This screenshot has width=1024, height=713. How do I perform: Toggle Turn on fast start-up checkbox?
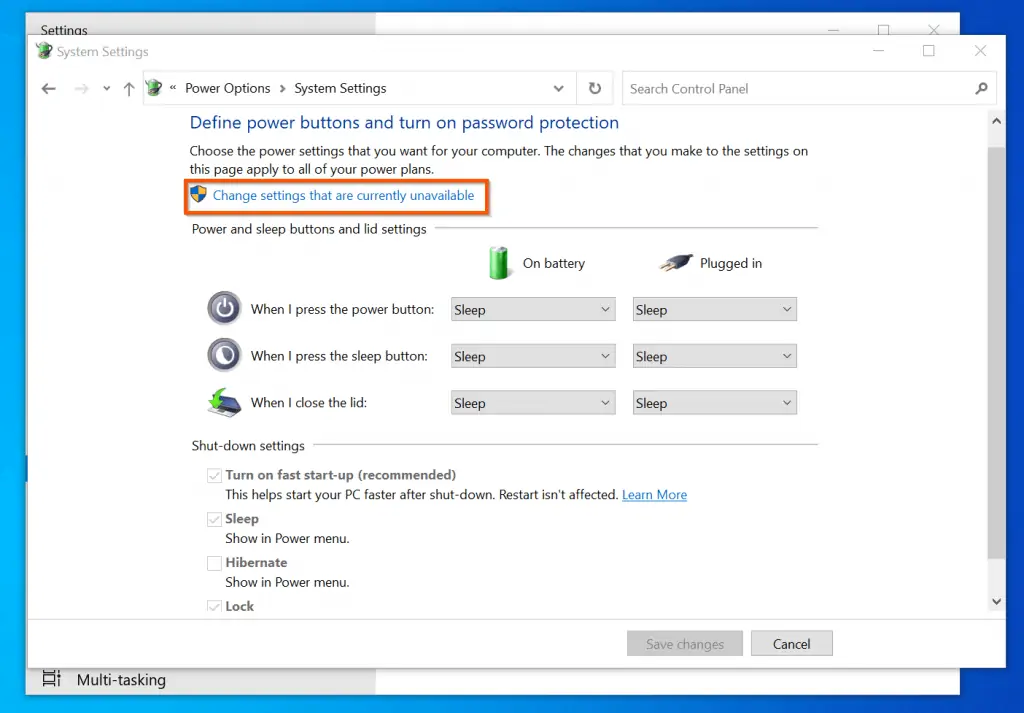tap(214, 476)
